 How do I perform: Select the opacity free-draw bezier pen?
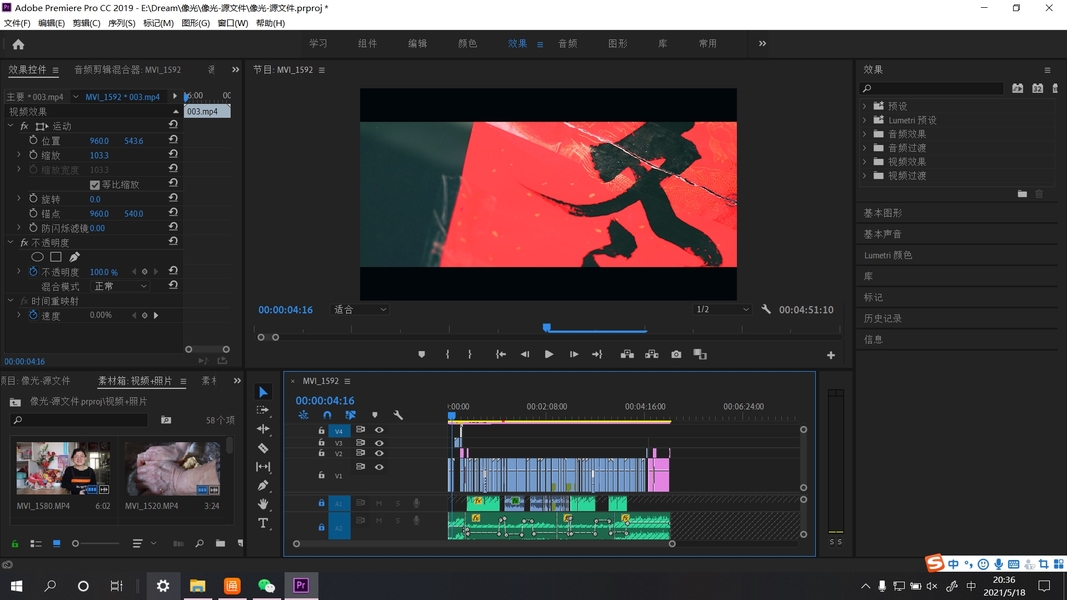click(74, 257)
